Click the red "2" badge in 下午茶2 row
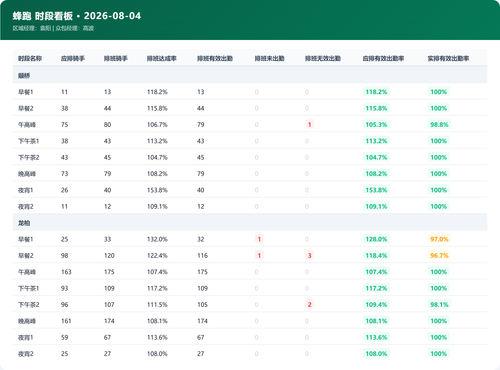Image resolution: width=500 pixels, height=370 pixels. (x=309, y=305)
